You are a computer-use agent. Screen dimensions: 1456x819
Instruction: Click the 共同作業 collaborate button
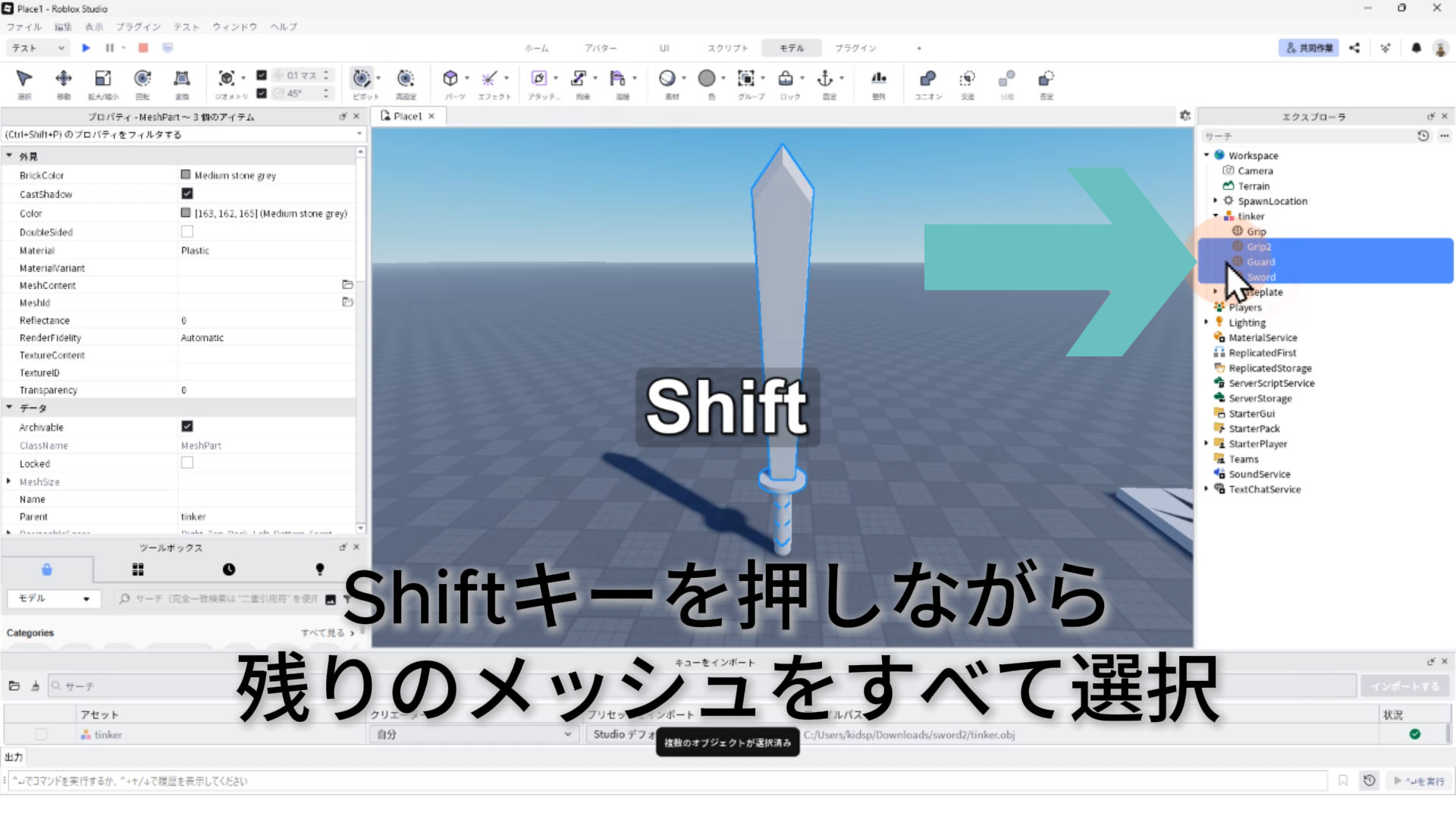[1309, 48]
